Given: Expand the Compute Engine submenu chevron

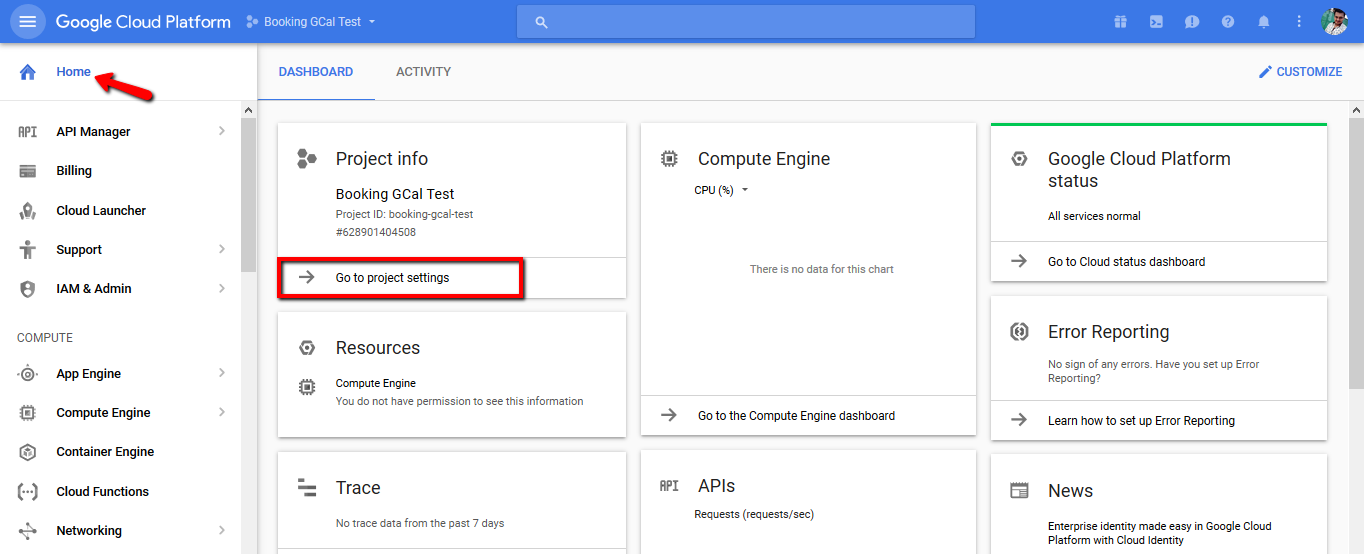Looking at the screenshot, I should [x=222, y=412].
